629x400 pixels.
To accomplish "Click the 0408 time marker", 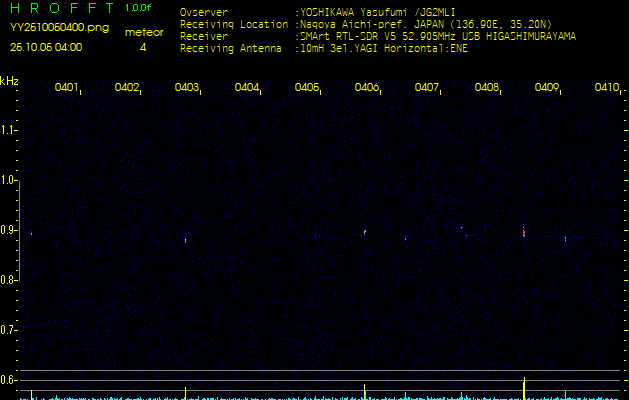I will click(x=487, y=87).
